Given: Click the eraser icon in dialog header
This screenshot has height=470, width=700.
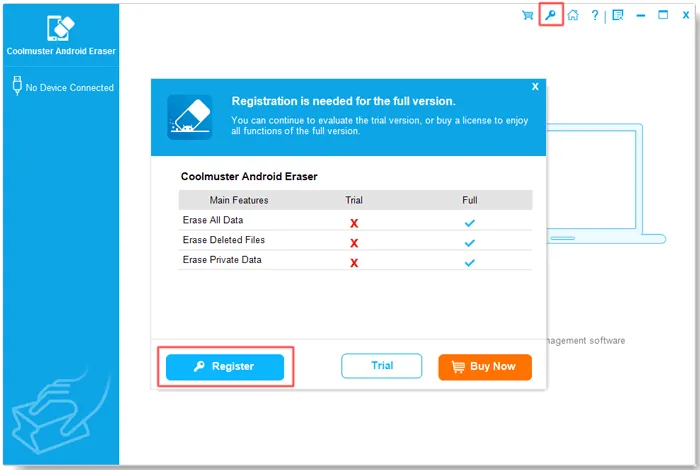Looking at the screenshot, I should [189, 117].
